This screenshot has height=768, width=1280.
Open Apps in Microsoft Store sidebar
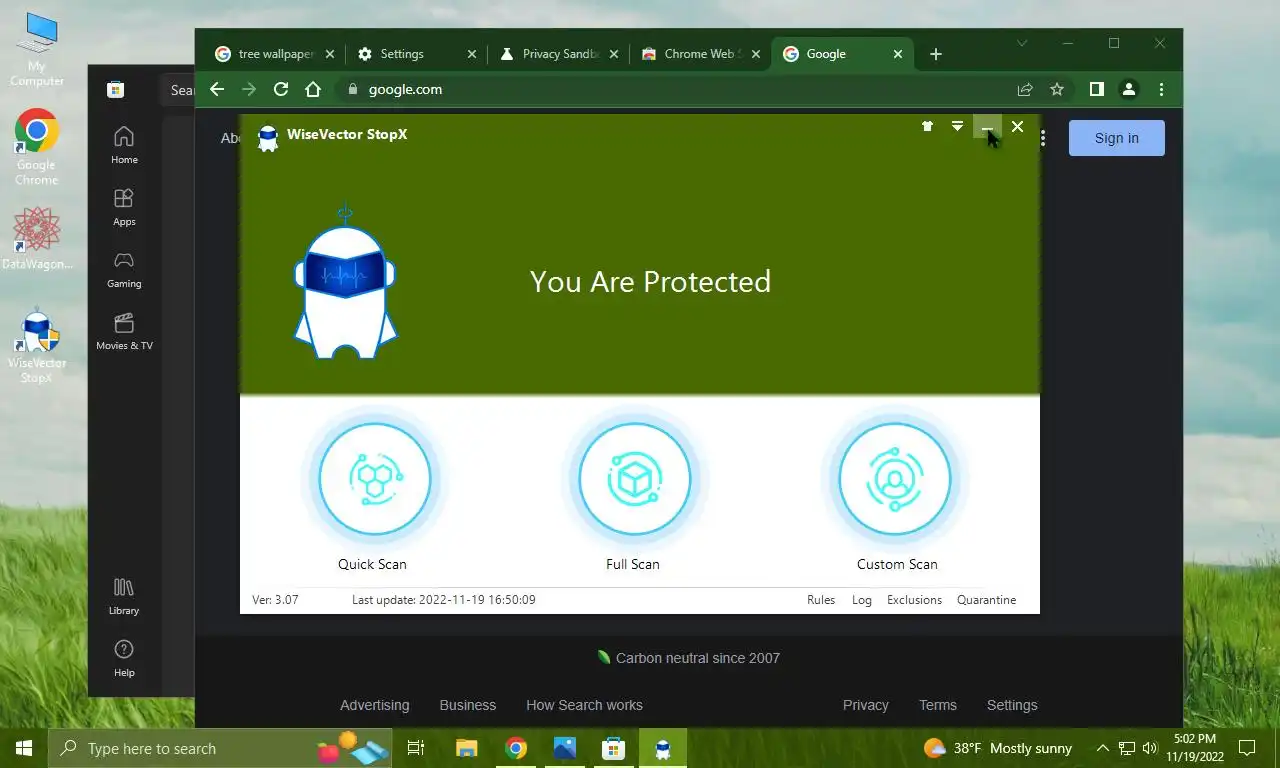point(124,208)
